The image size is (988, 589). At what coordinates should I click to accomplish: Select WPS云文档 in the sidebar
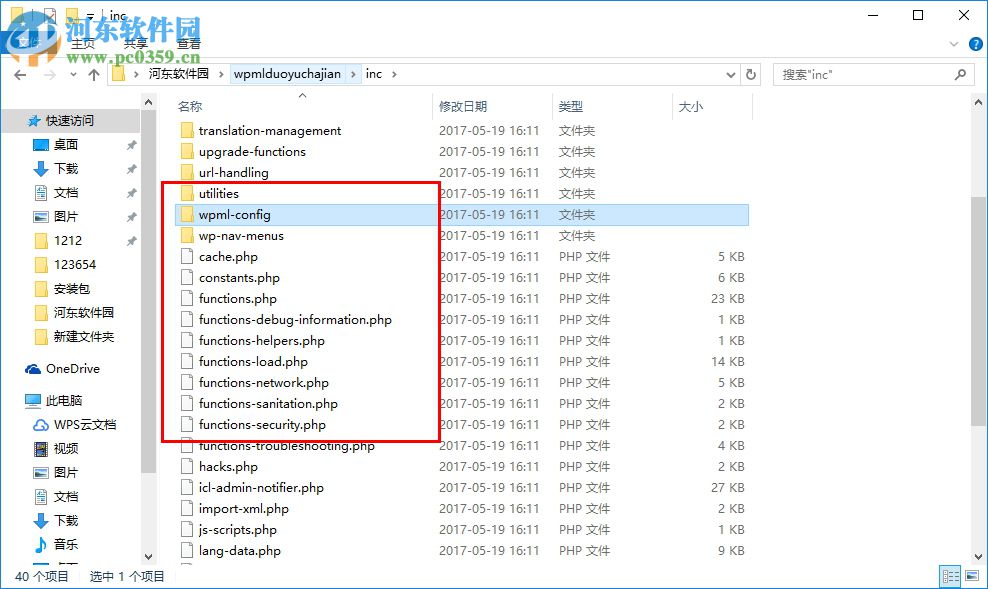(x=83, y=424)
